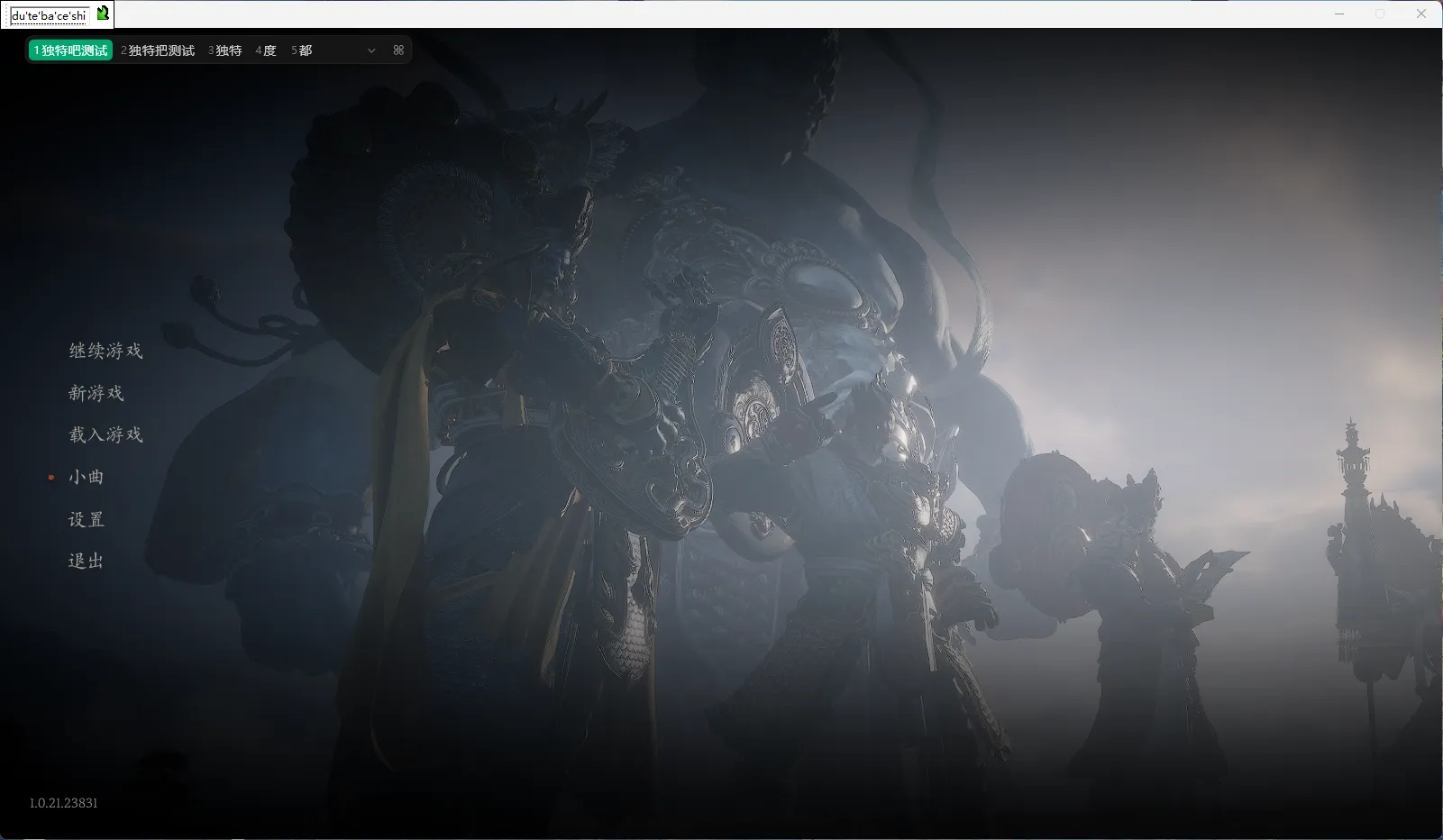1443x840 pixels.
Task: Start a new game with 新游戏
Action: tap(96, 393)
